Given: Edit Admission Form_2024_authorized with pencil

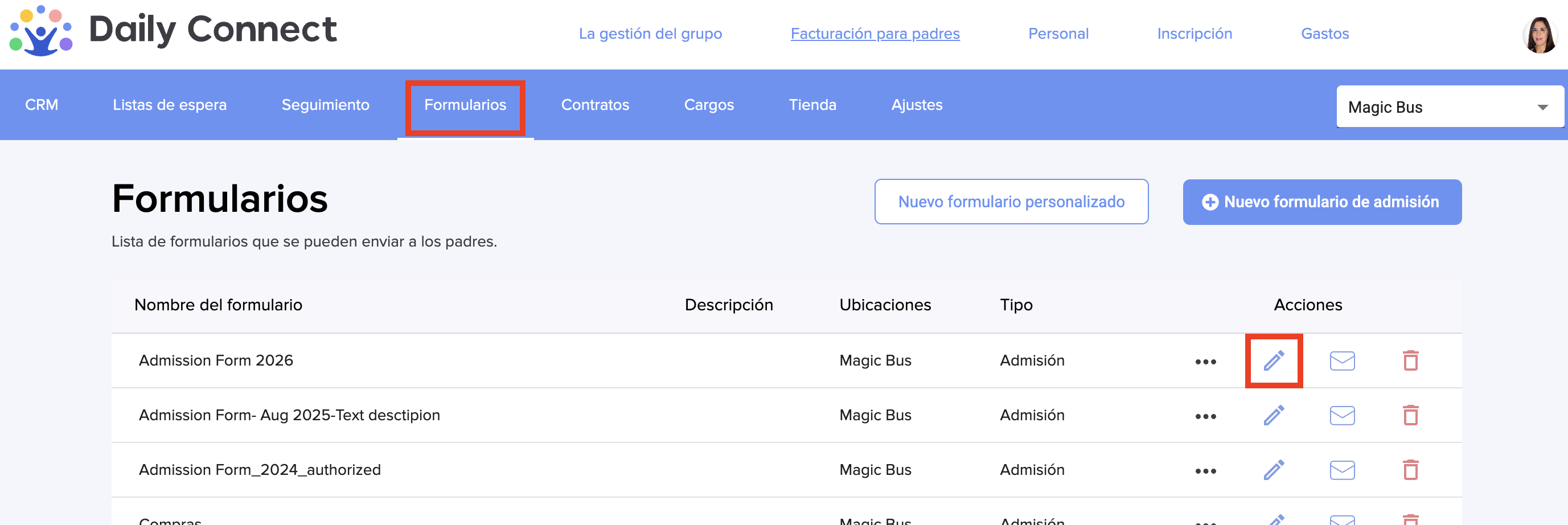Looking at the screenshot, I should [1274, 470].
